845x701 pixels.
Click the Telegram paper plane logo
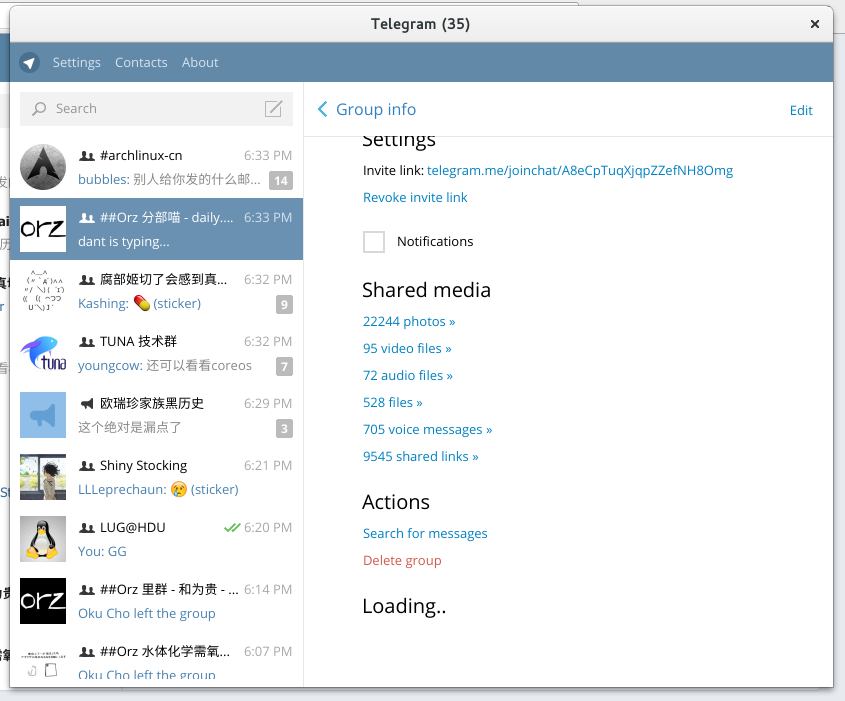click(30, 63)
